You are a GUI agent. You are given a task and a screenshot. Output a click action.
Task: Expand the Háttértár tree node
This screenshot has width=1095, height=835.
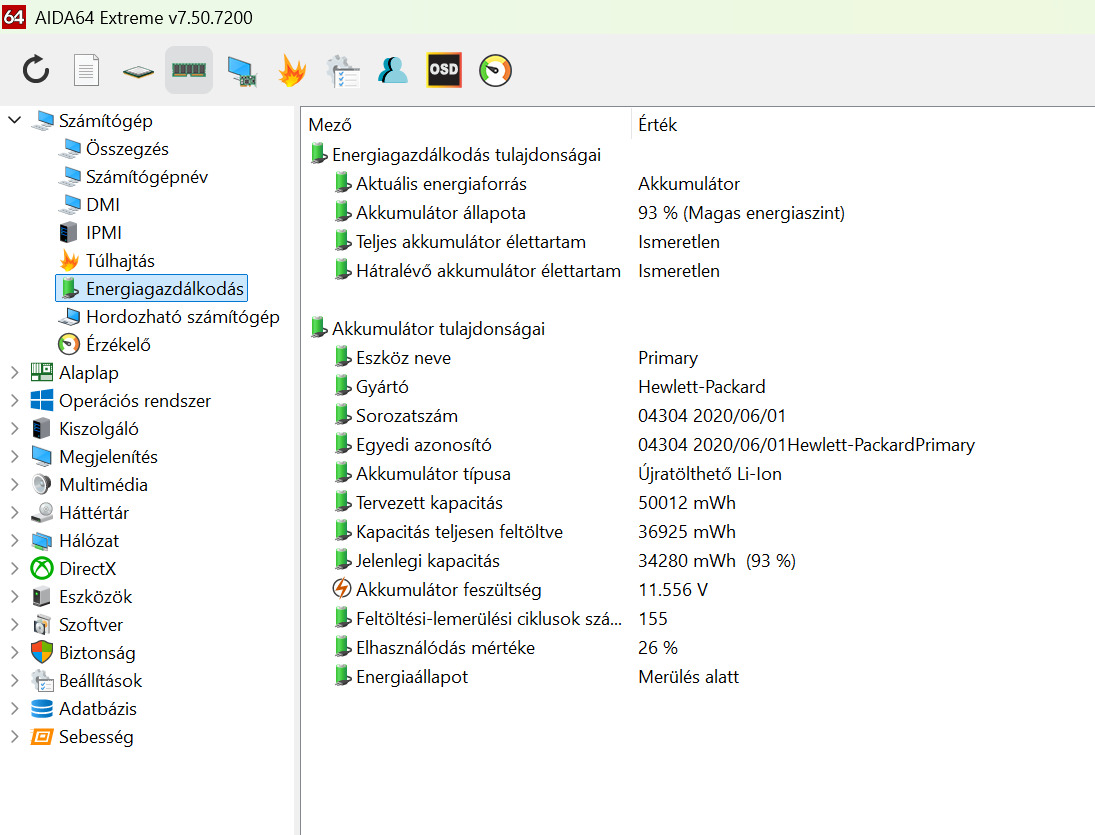coord(15,512)
